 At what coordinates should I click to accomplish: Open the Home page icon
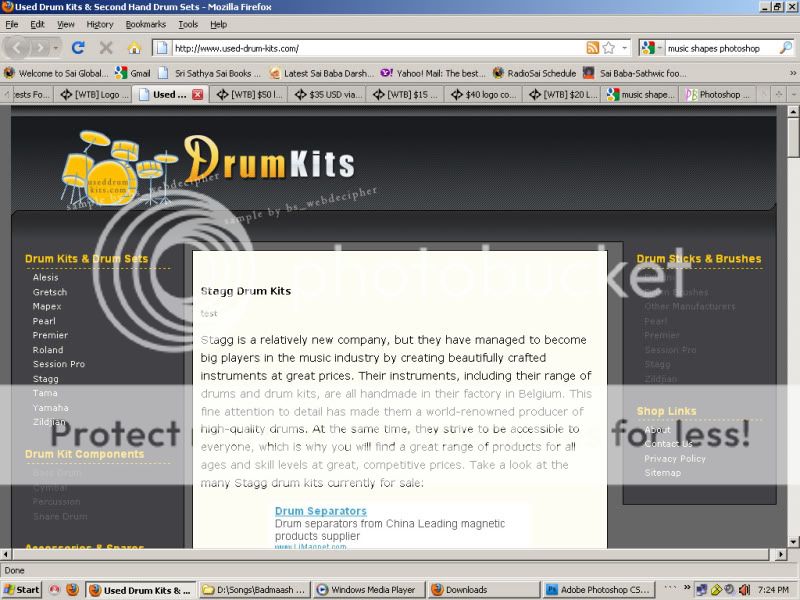tap(134, 48)
